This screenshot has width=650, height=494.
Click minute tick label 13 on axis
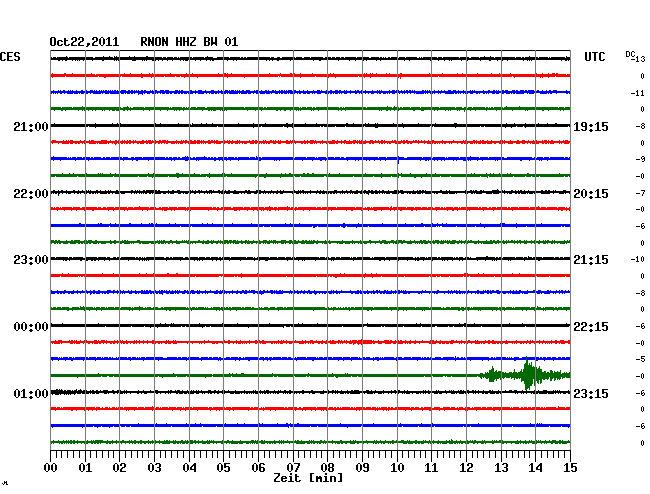501,468
